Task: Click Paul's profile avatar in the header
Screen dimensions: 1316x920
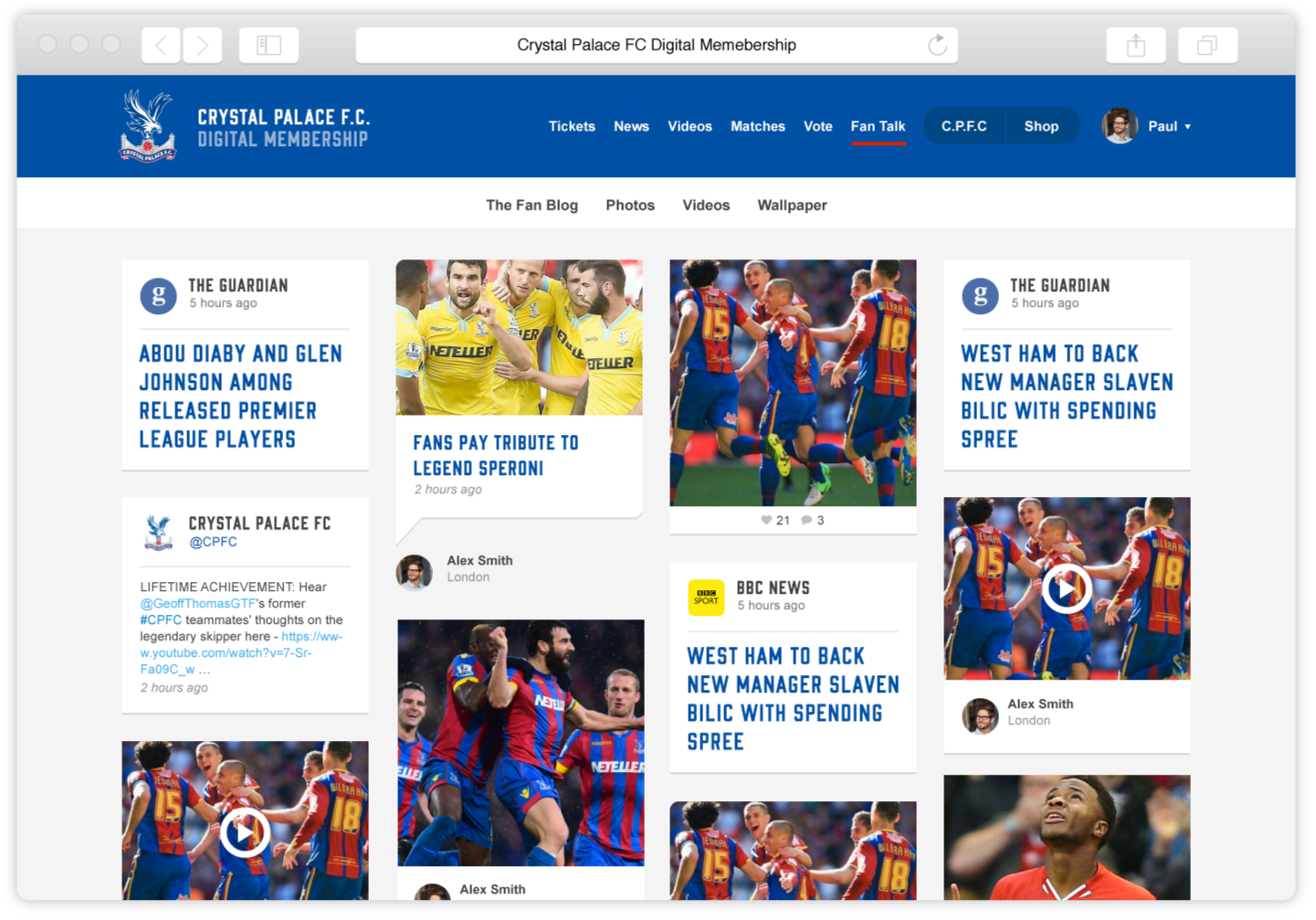Action: (x=1120, y=126)
